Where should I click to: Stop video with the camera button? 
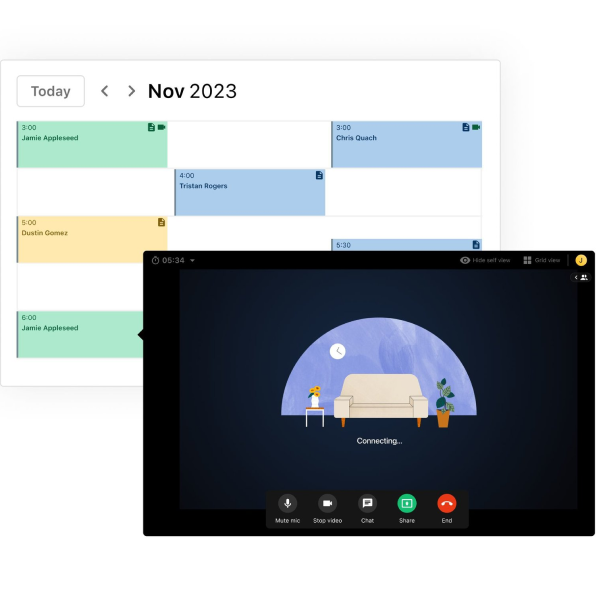click(x=327, y=504)
